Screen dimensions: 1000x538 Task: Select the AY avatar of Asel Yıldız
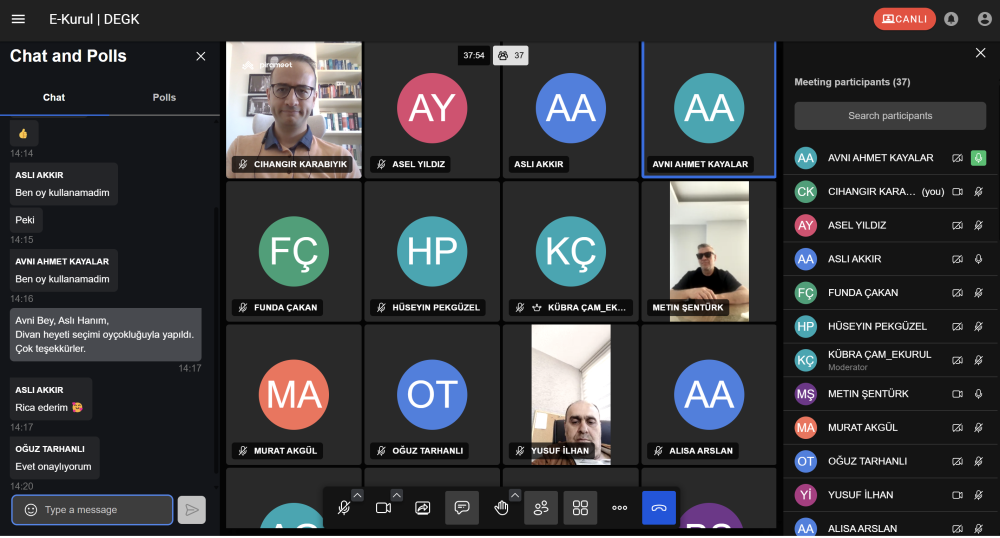[432, 108]
